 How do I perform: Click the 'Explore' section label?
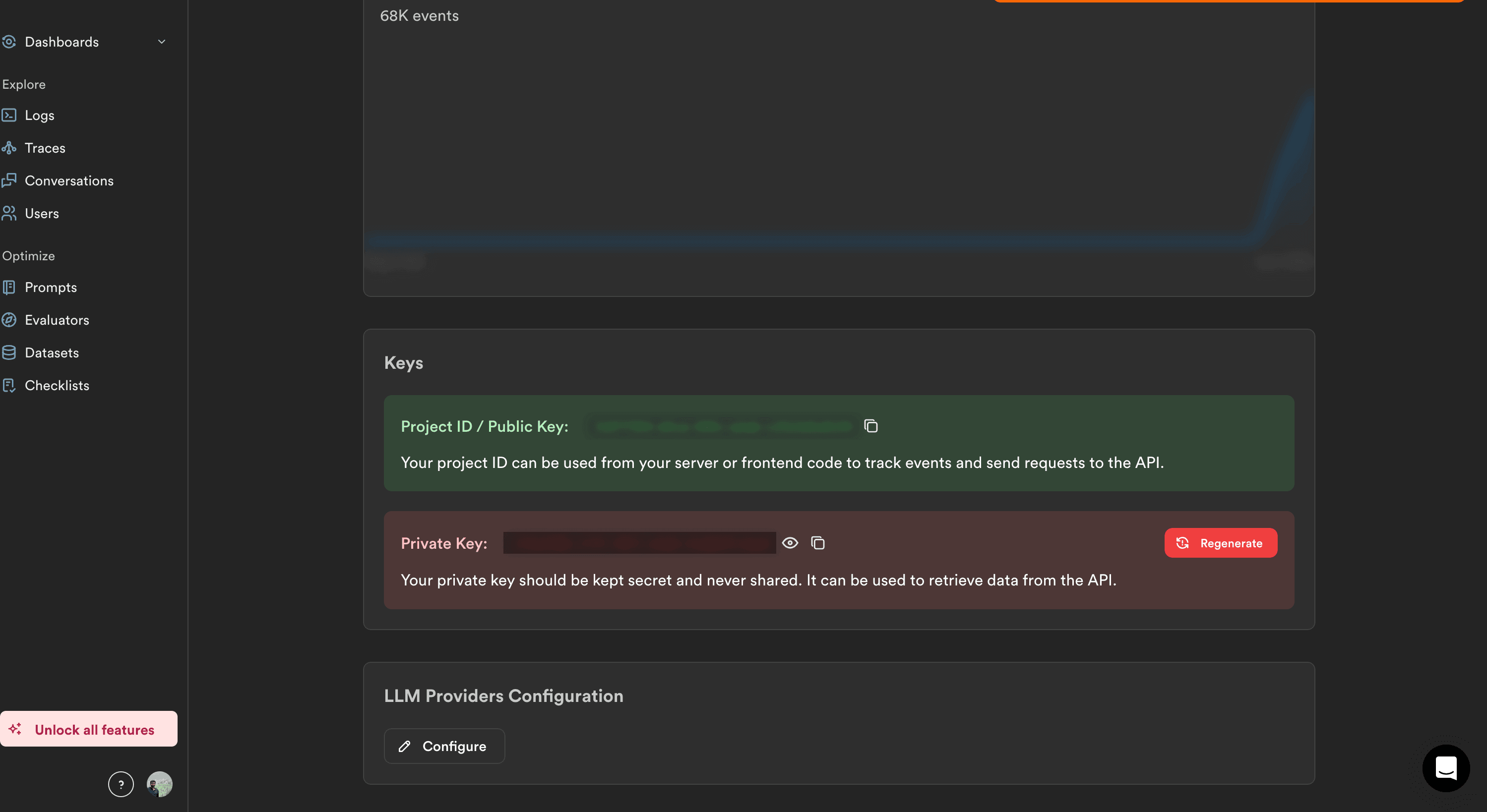pyautogui.click(x=24, y=84)
